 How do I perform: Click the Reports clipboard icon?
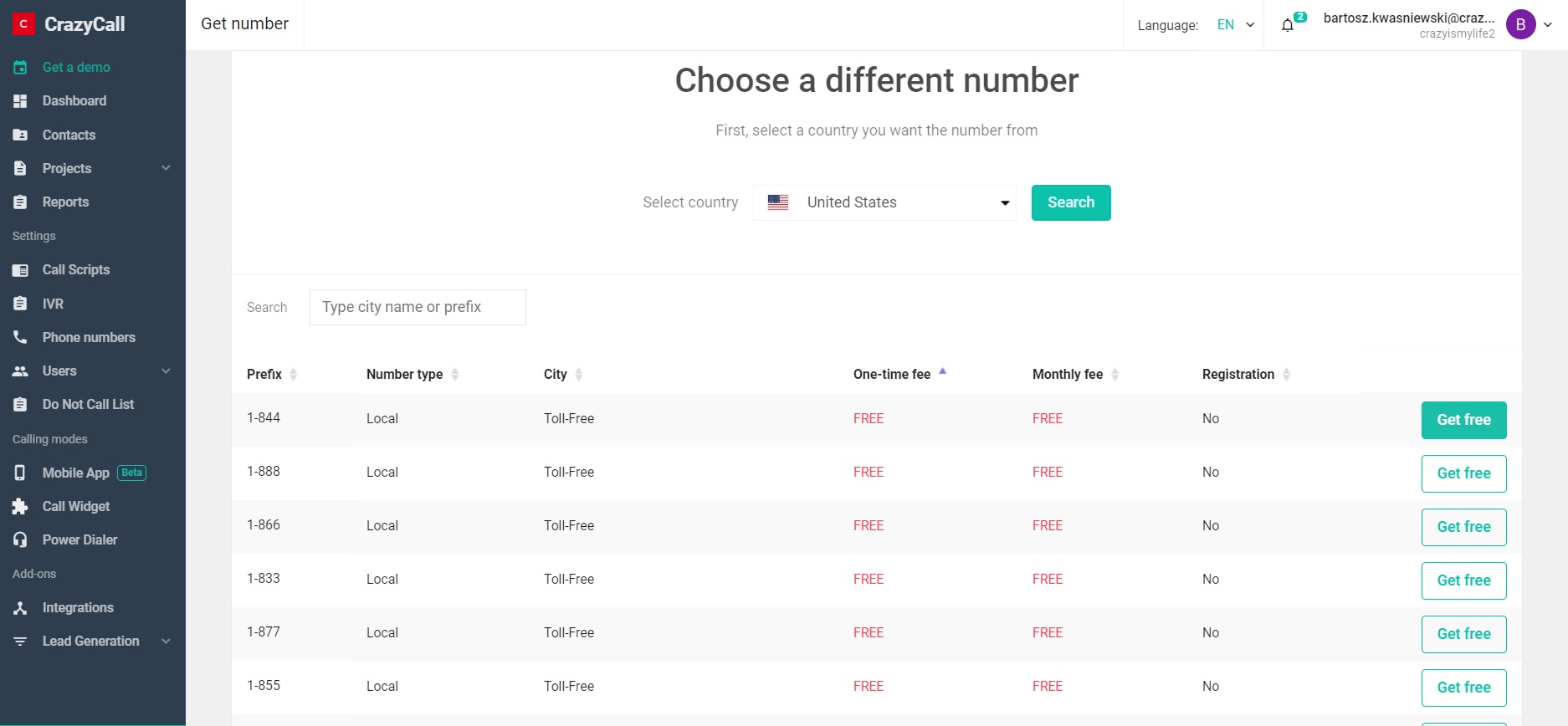20,202
